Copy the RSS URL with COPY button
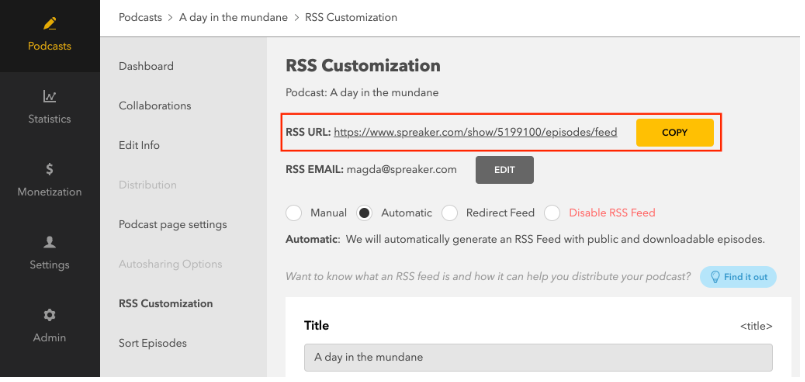Viewport: 805px width, 382px height. [x=675, y=132]
